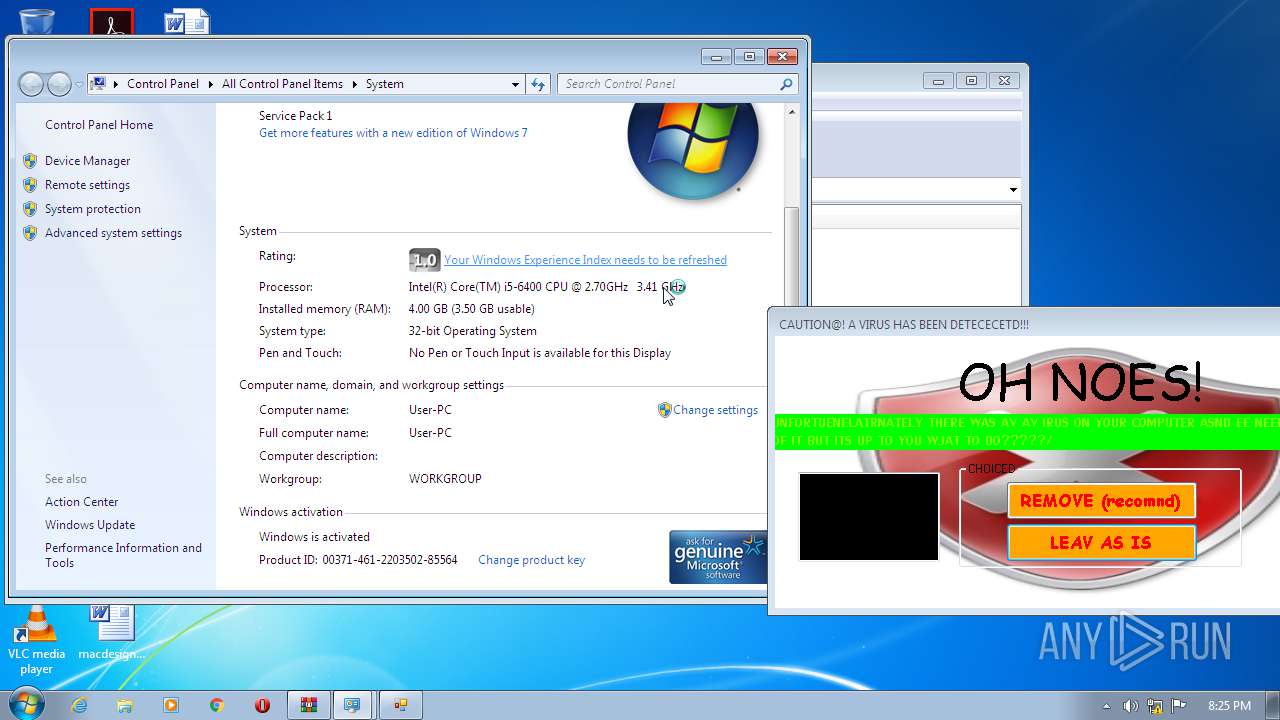This screenshot has height=720, width=1280.
Task: Click the search magnifier icon
Action: pyautogui.click(x=787, y=84)
